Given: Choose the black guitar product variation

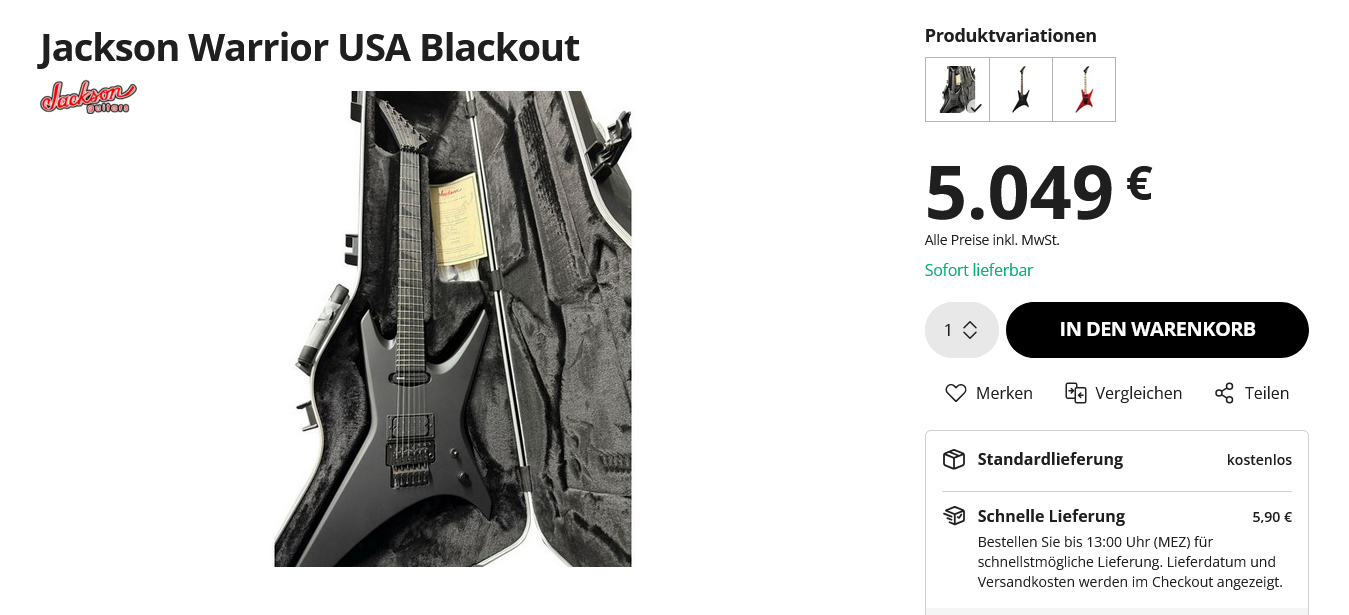Looking at the screenshot, I should [x=1021, y=89].
